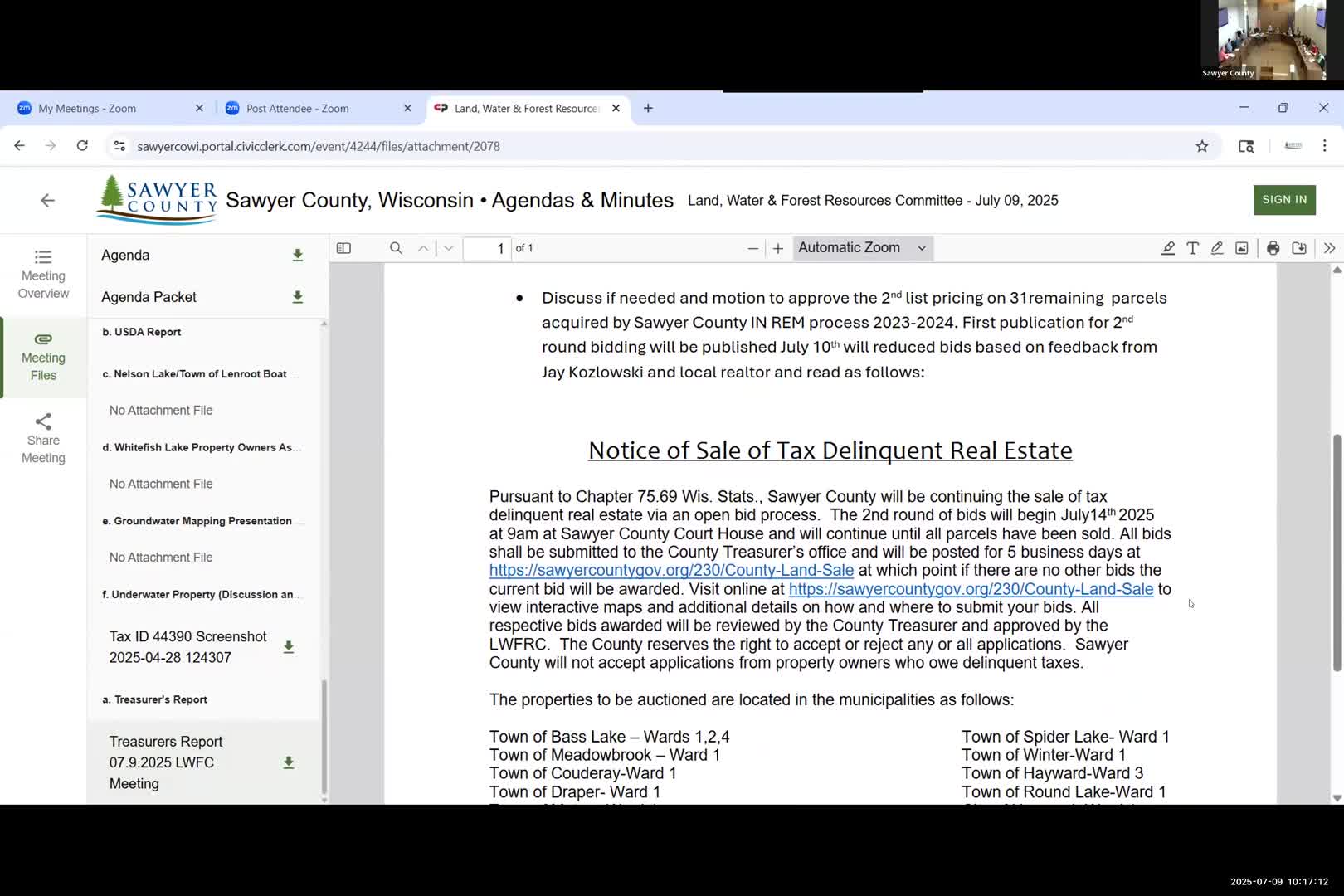Select the add text annotation tool
This screenshot has width=1344, height=896.
(1192, 248)
